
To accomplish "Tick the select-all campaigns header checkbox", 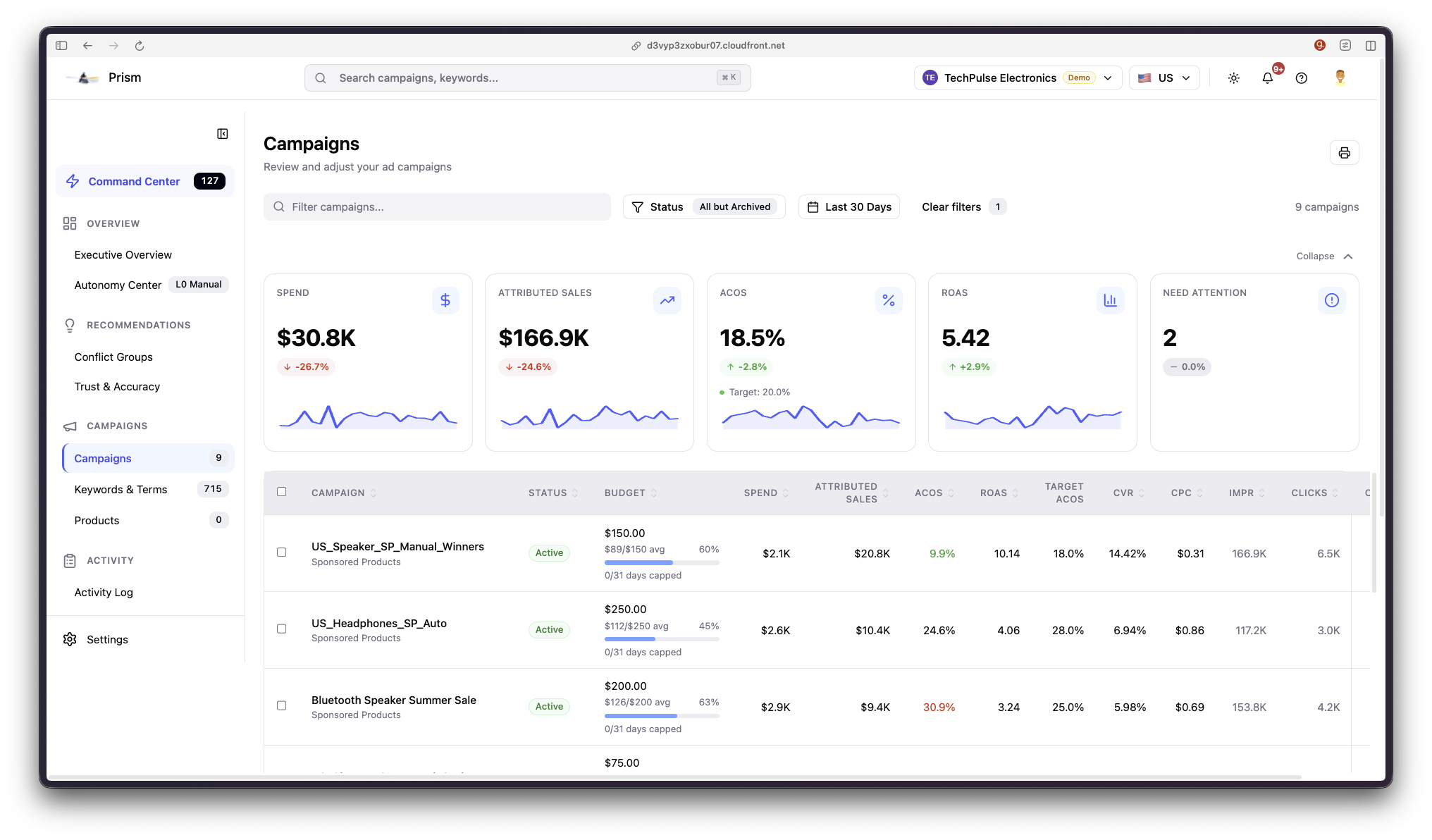I will [282, 492].
